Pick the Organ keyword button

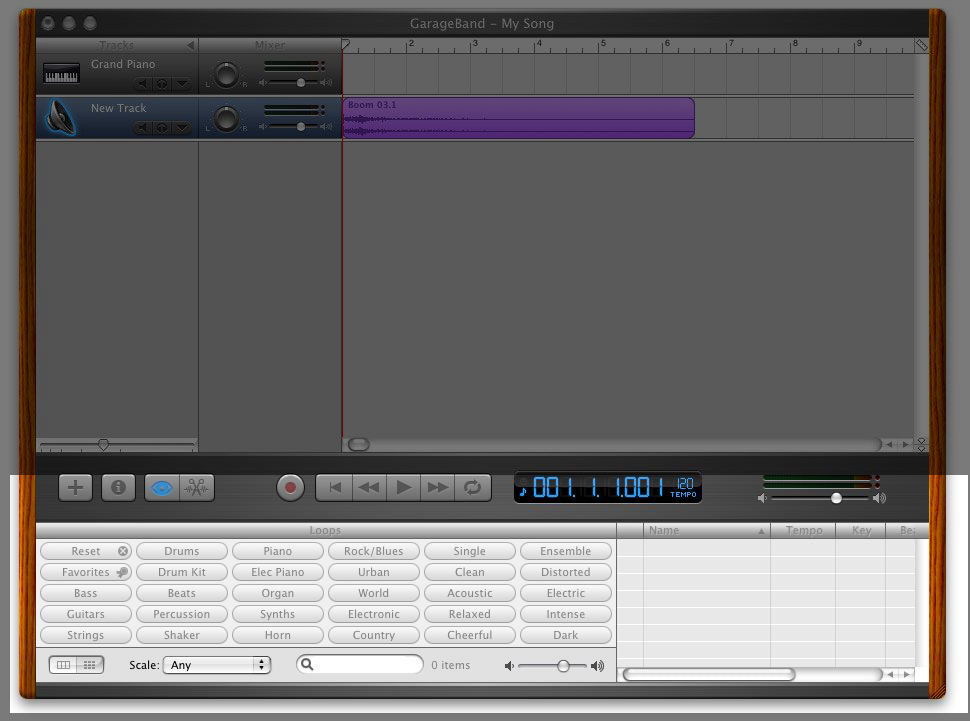pyautogui.click(x=278, y=593)
